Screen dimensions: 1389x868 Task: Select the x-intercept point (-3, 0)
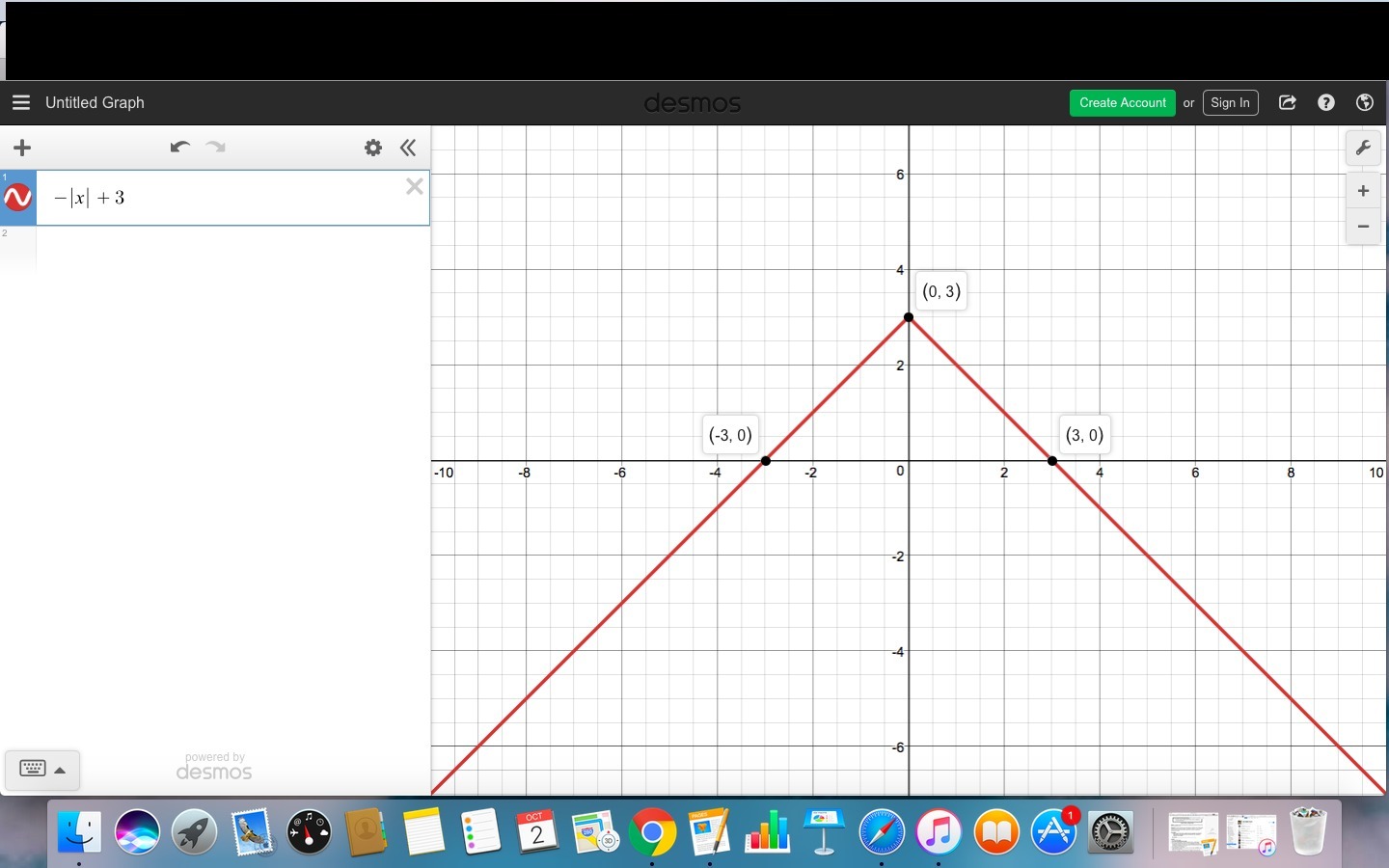click(x=766, y=461)
